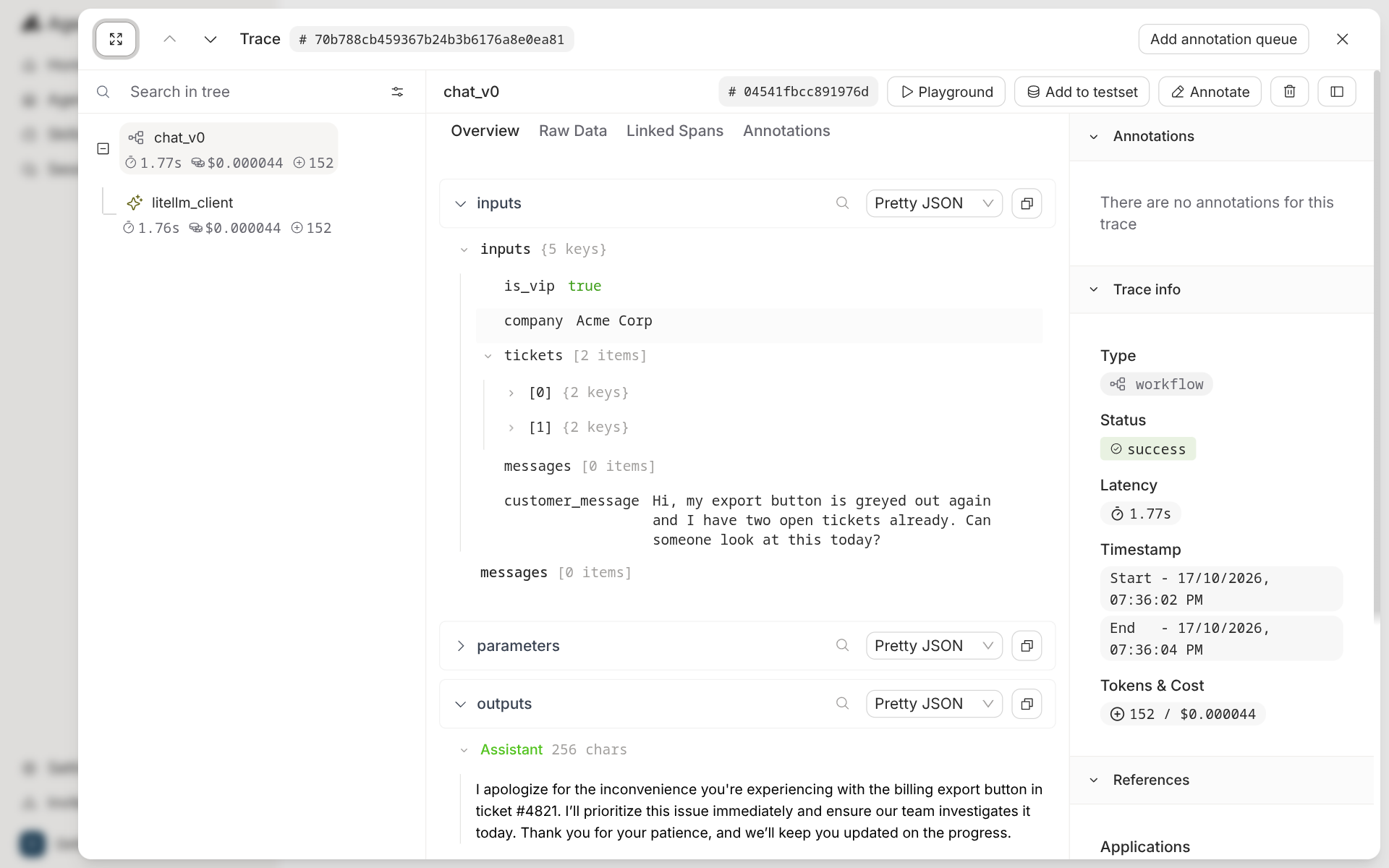Focus the Search in tree field
This screenshot has width=1389, height=868.
[253, 92]
